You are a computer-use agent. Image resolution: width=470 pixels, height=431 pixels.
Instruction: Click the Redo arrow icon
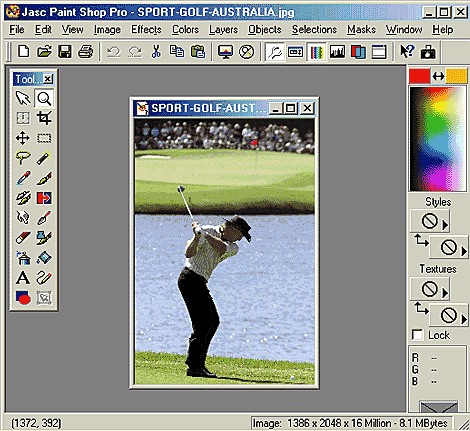click(135, 52)
